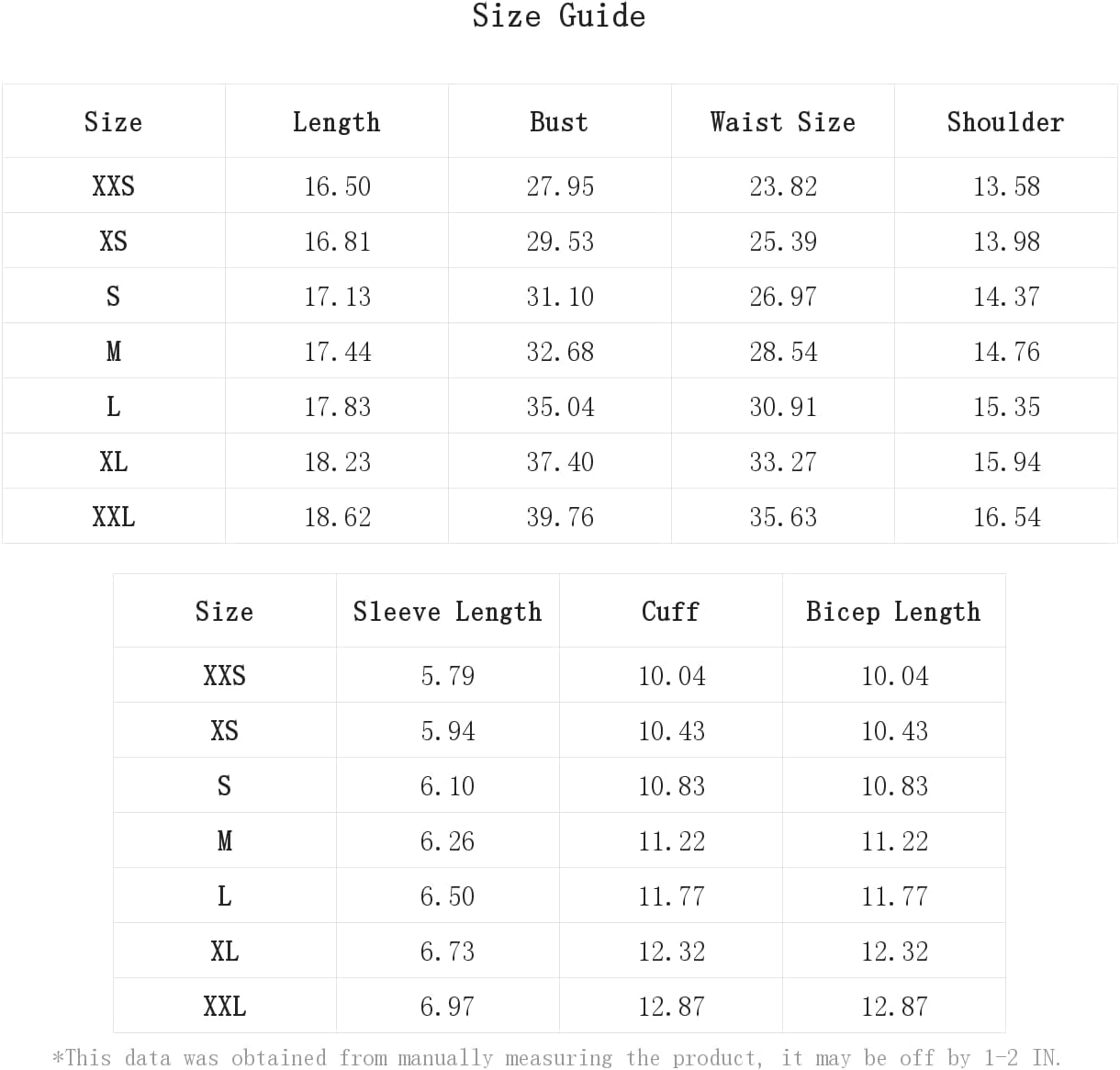Select Sleeve Length value 5.79
This screenshot has width=1120, height=1070.
pyautogui.click(x=448, y=676)
